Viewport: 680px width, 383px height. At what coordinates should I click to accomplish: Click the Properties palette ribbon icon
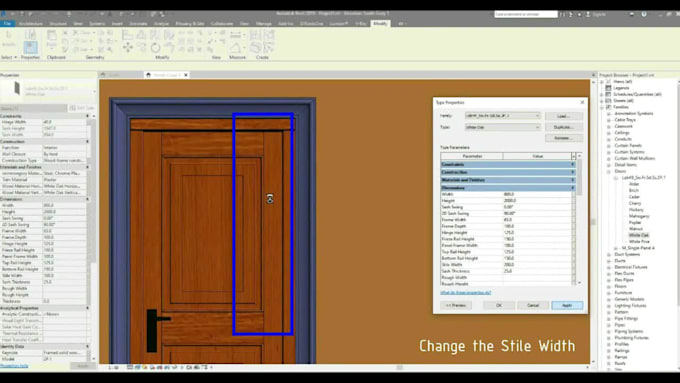pyautogui.click(x=30, y=47)
